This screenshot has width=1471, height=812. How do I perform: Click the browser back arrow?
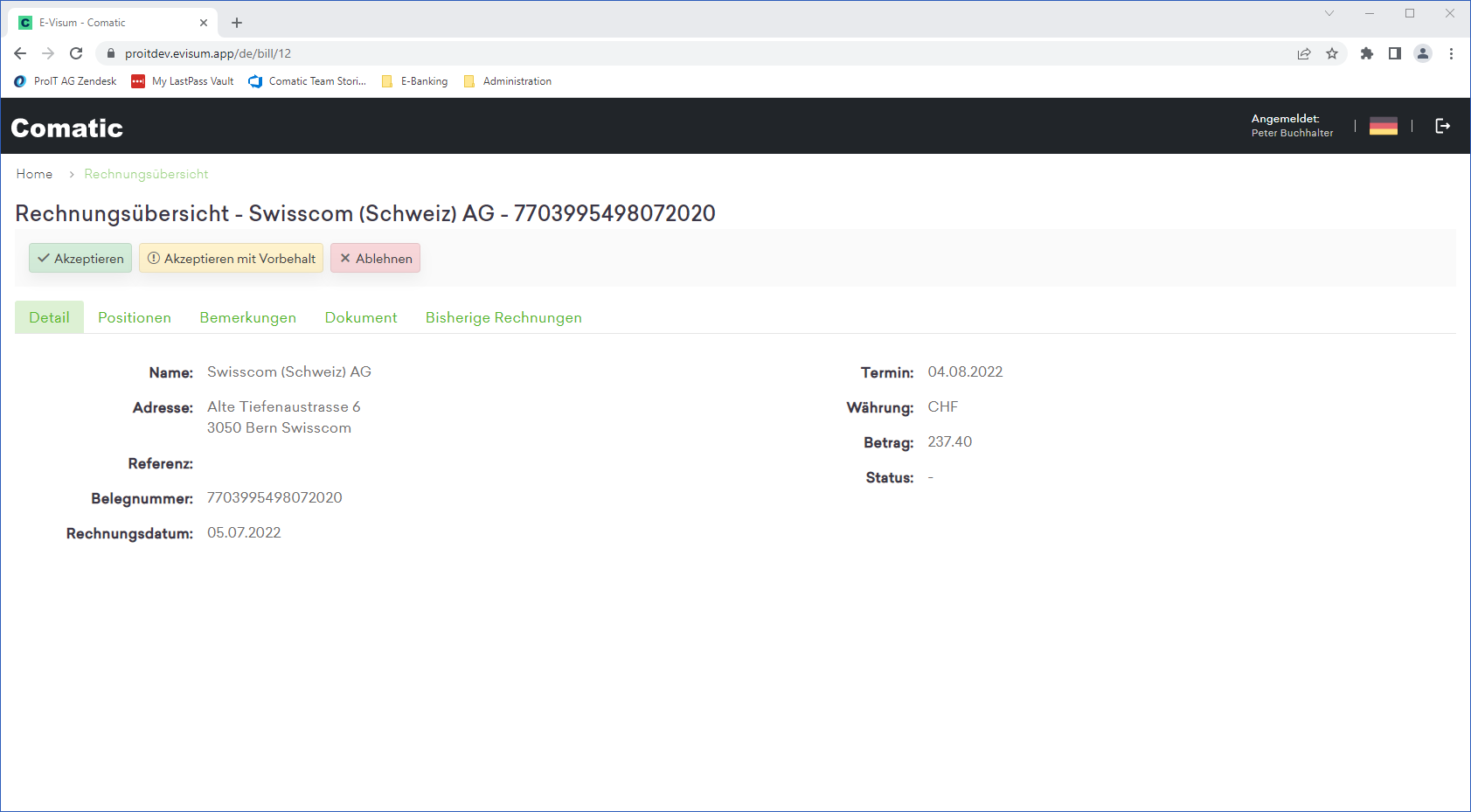coord(20,53)
